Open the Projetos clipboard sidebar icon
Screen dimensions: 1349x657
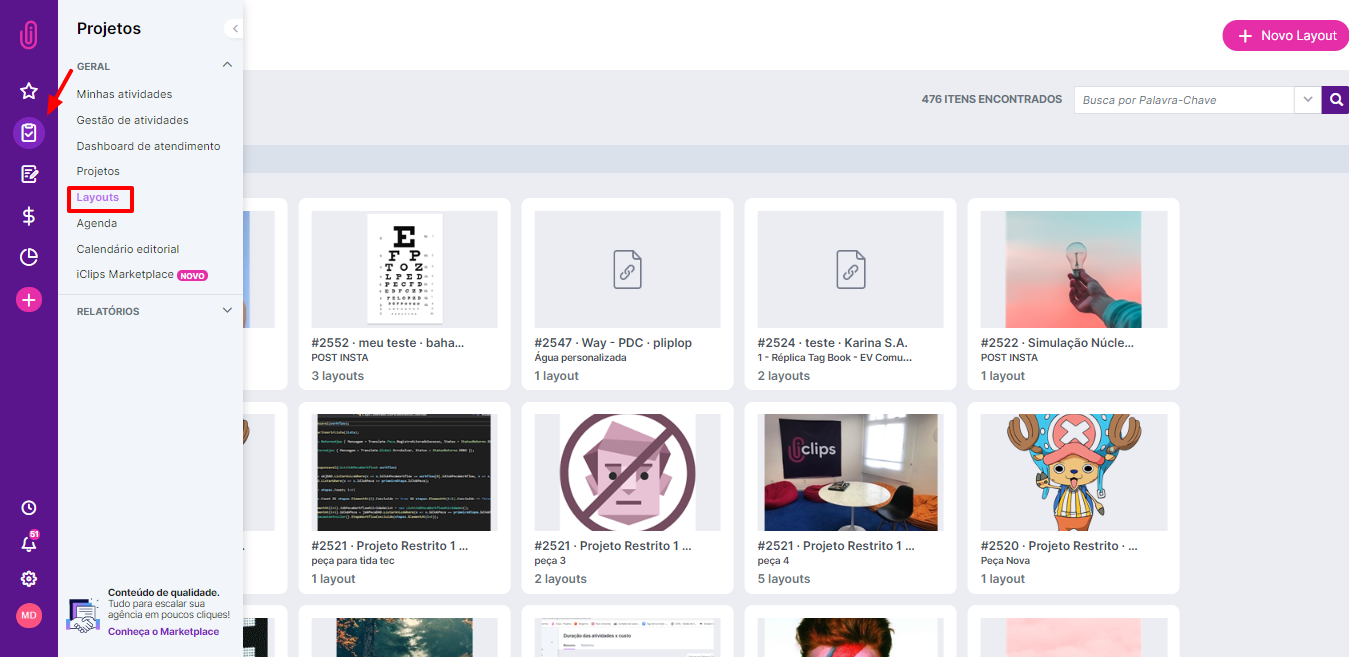29,132
